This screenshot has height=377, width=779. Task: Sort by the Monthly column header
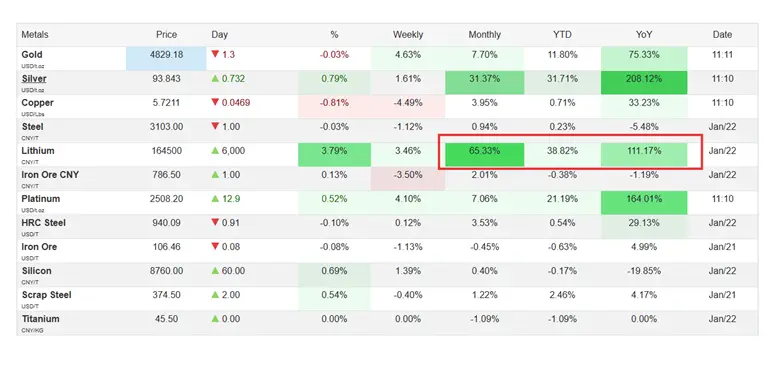click(x=484, y=35)
